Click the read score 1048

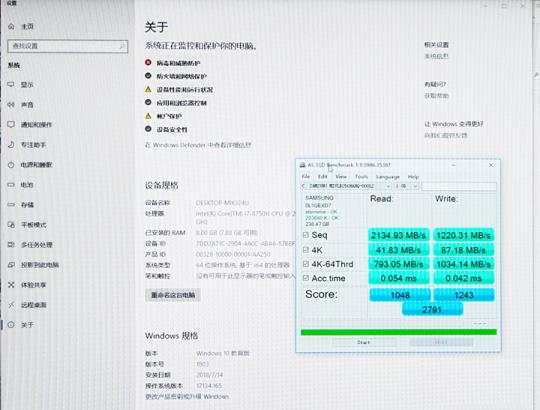(400, 295)
